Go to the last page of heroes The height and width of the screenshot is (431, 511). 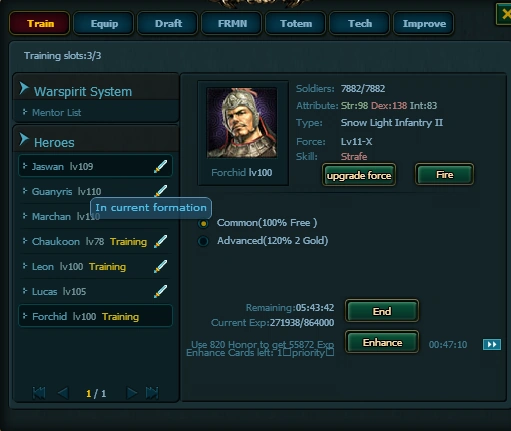(x=152, y=393)
